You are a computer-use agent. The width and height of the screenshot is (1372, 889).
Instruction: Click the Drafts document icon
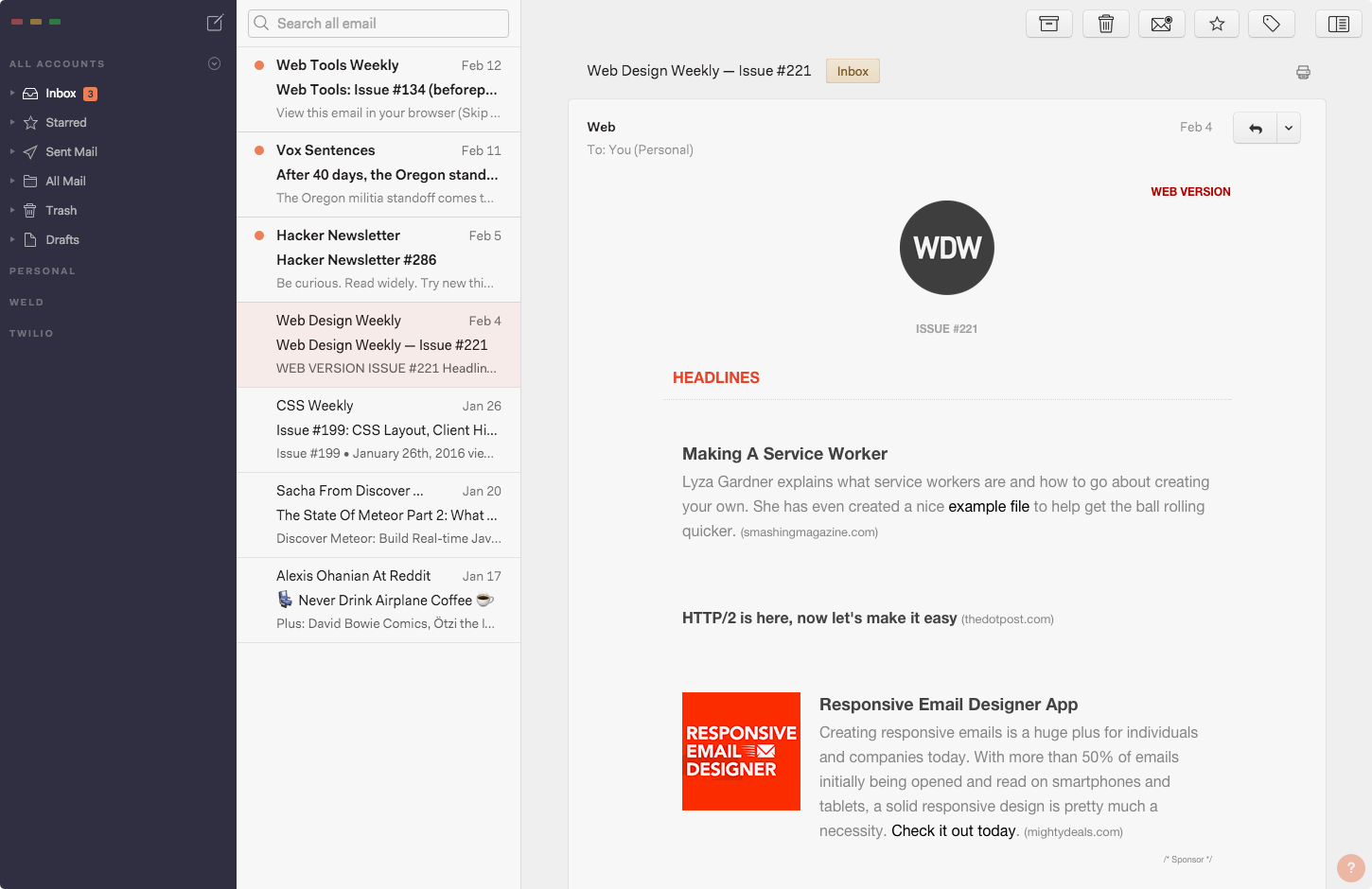click(x=30, y=240)
